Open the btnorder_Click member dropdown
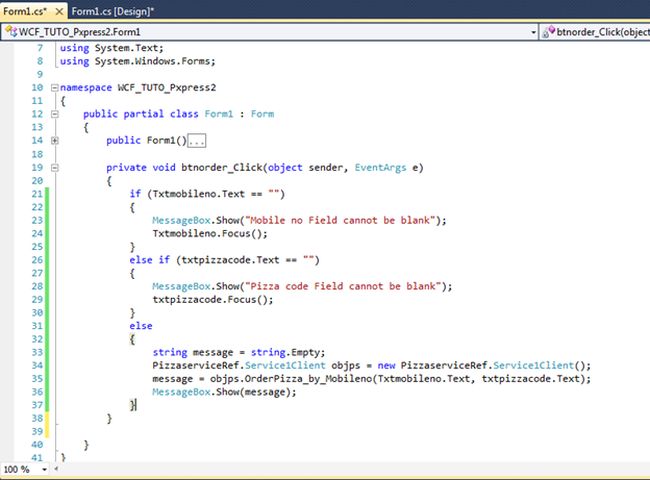Image resolution: width=650 pixels, height=480 pixels. coord(596,32)
